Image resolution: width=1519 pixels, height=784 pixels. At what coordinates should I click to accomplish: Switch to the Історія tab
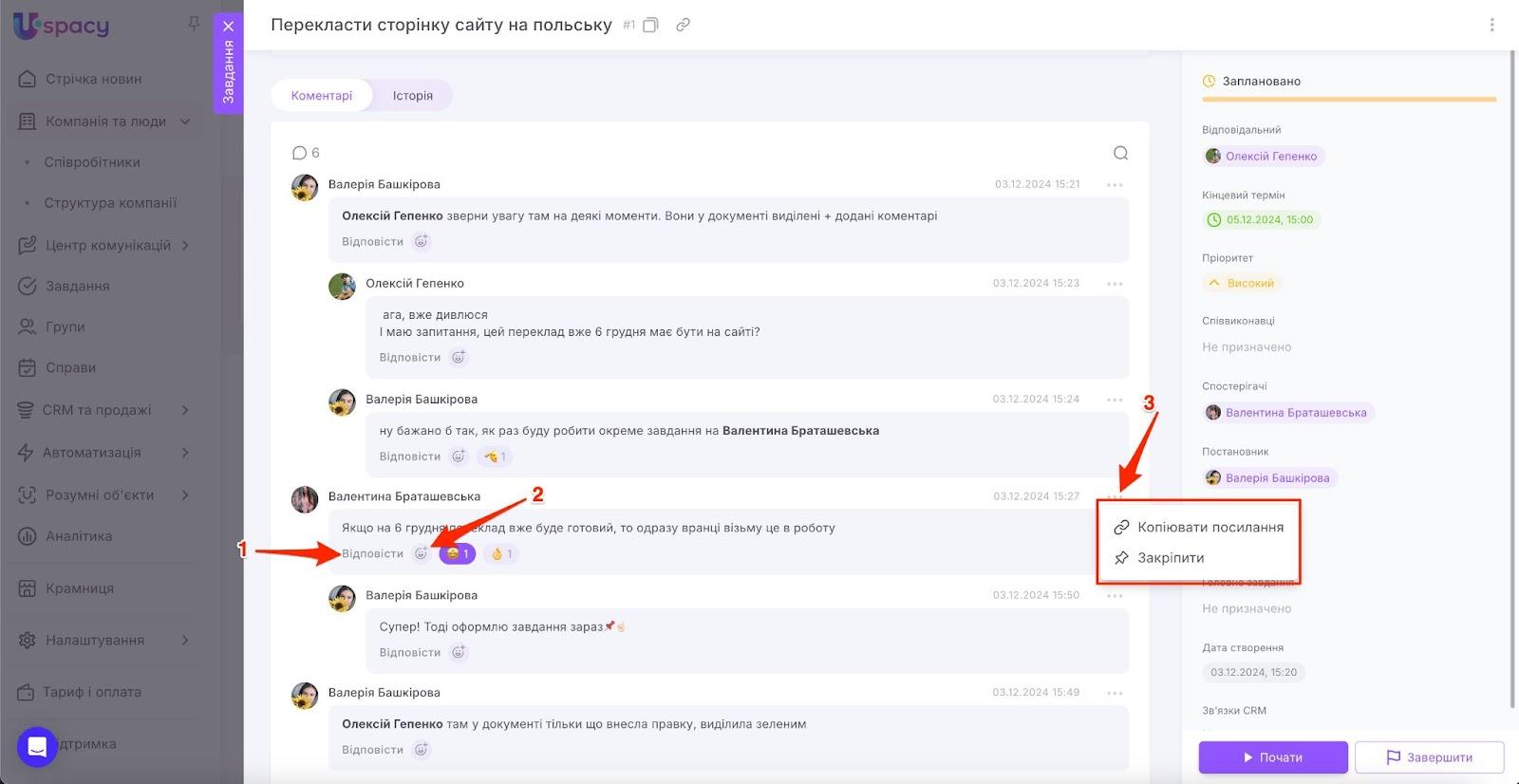pyautogui.click(x=413, y=95)
